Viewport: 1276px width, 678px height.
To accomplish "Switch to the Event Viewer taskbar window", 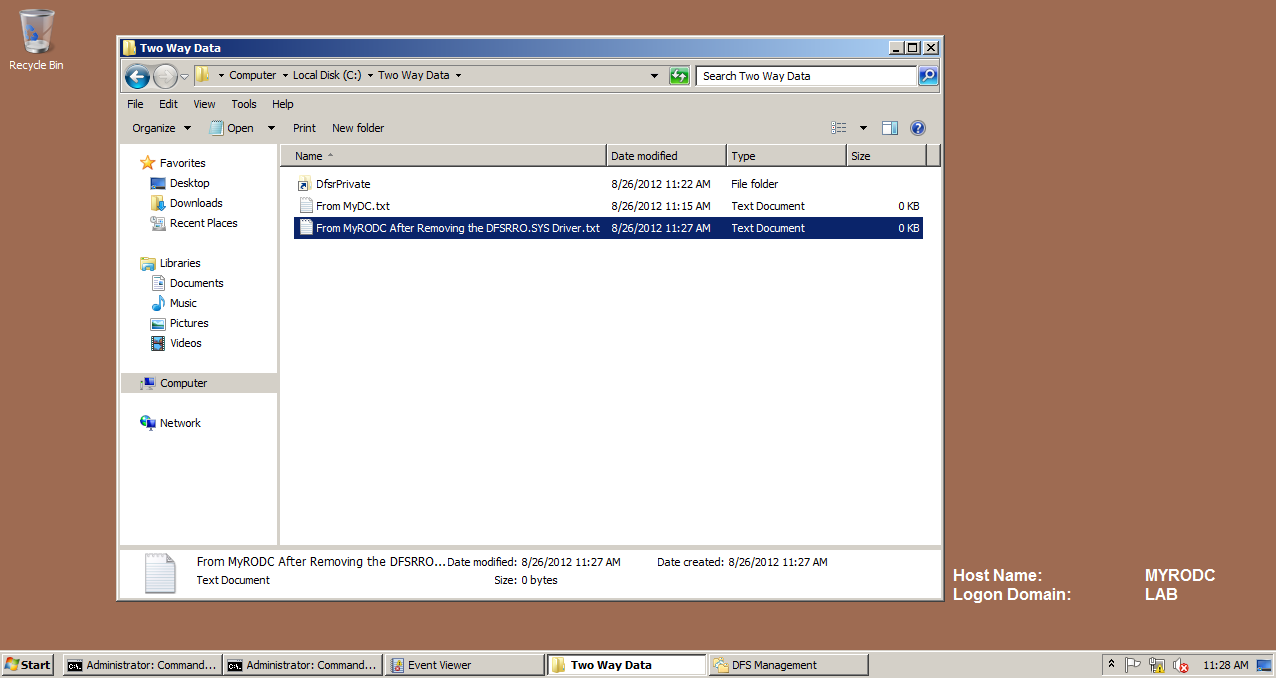I will tap(463, 665).
